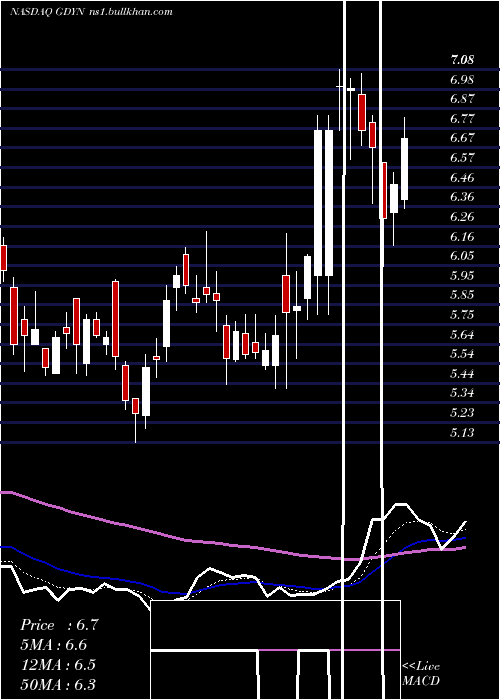Screen dimensions: 500x700
Task: Click the 6.87 price axis label
Action: pos(462,99)
